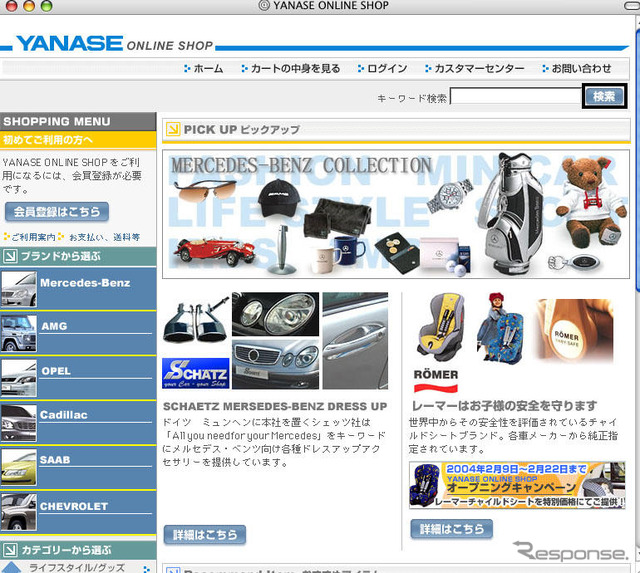
Task: Click 詳細はこちら under Römer section
Action: pos(451,529)
